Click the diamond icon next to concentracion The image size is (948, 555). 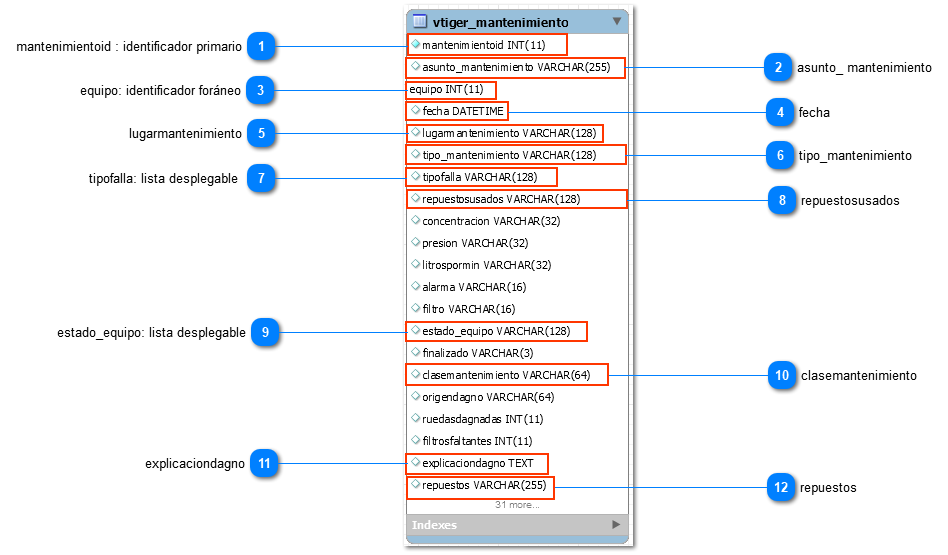[x=415, y=220]
